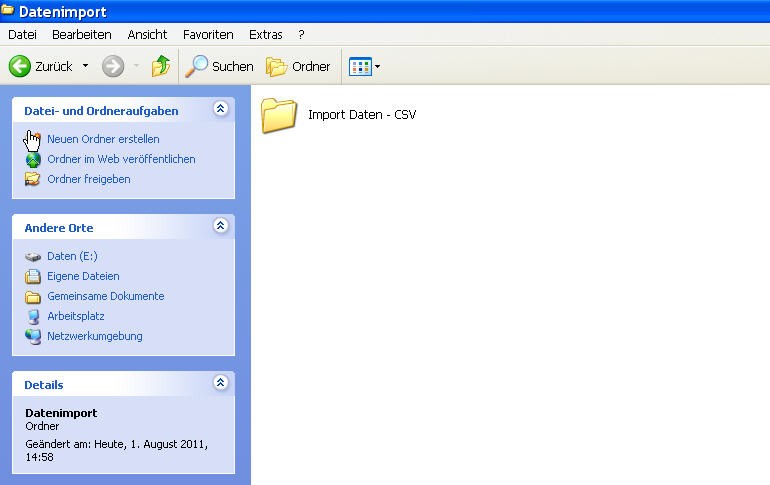Go up one folder level icon
Screen dimensions: 770x485
[161, 66]
